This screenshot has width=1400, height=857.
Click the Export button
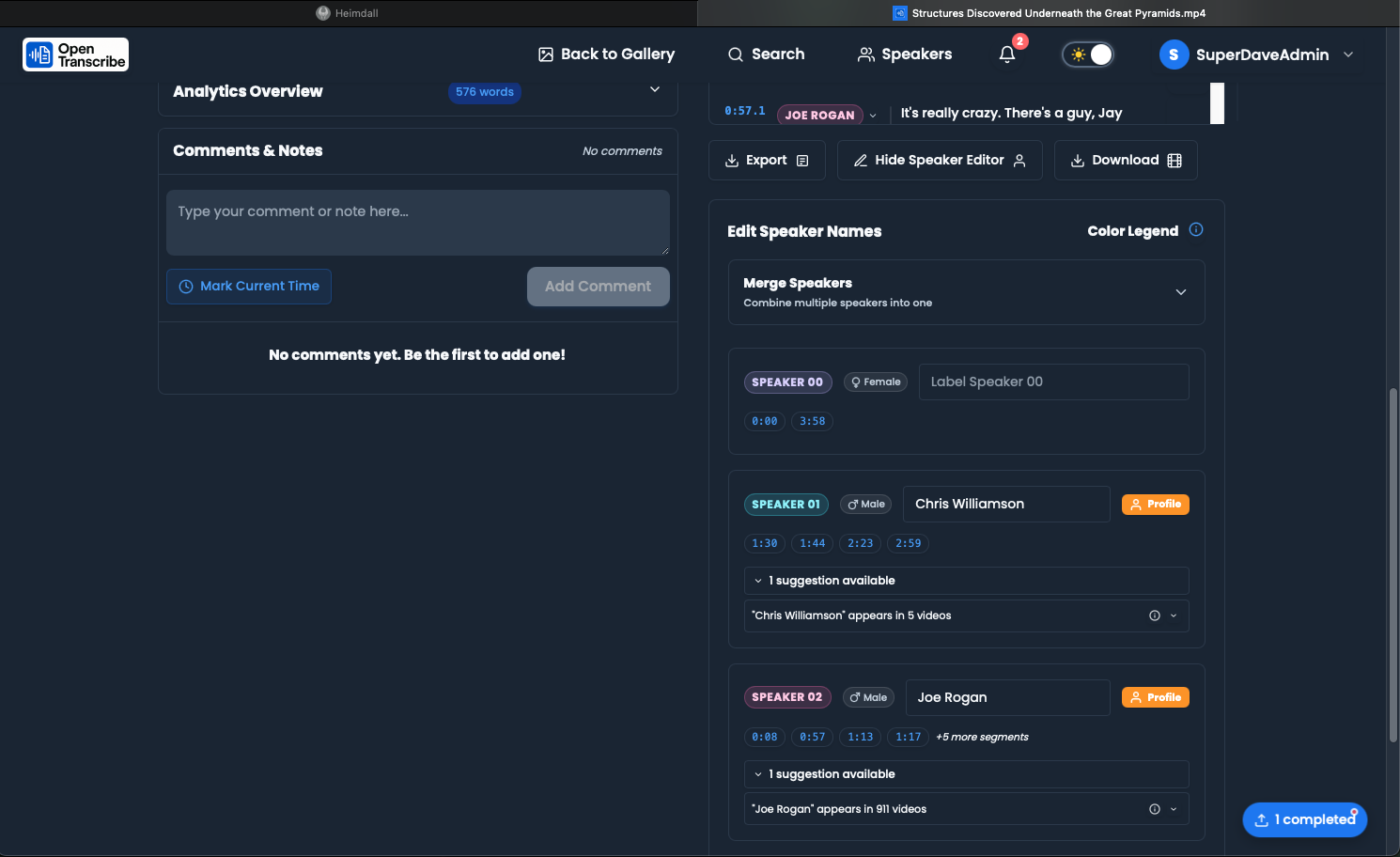[767, 161]
